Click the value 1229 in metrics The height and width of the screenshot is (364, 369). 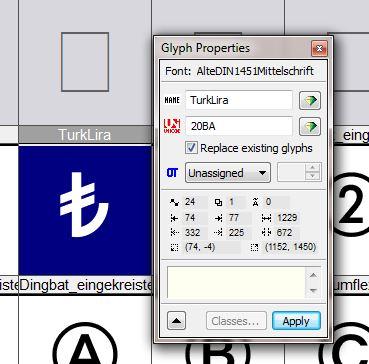point(287,218)
